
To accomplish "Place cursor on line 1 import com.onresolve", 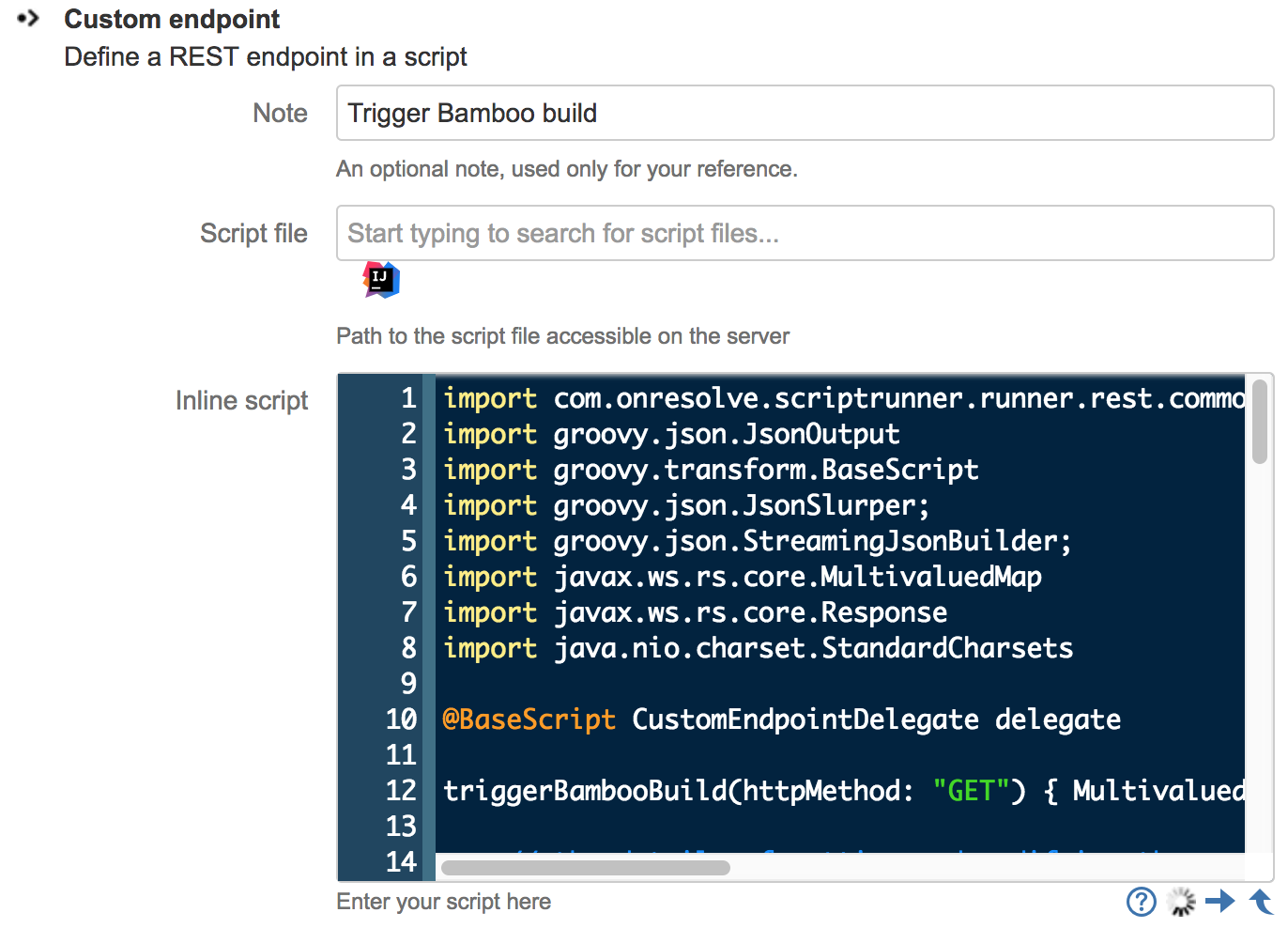I will [x=843, y=398].
